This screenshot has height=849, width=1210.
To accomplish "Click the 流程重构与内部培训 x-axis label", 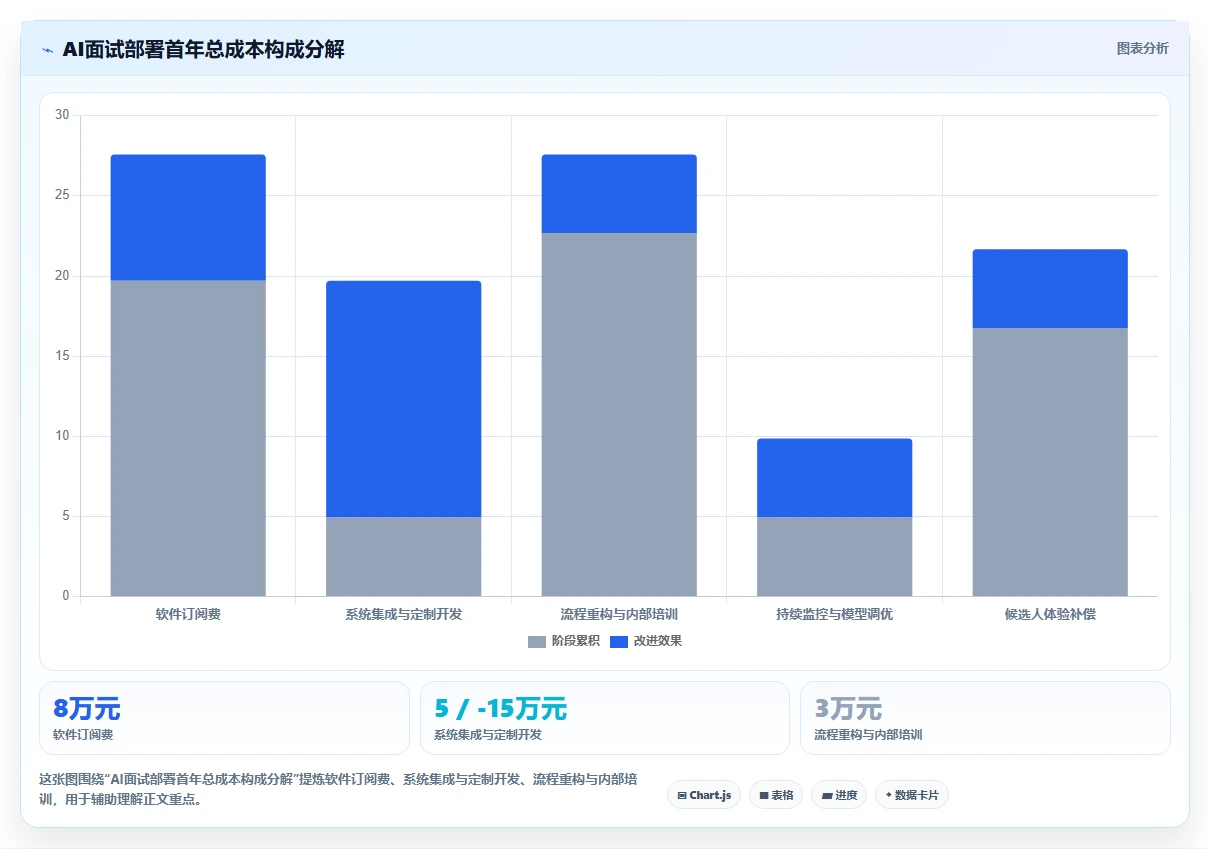I will [619, 614].
